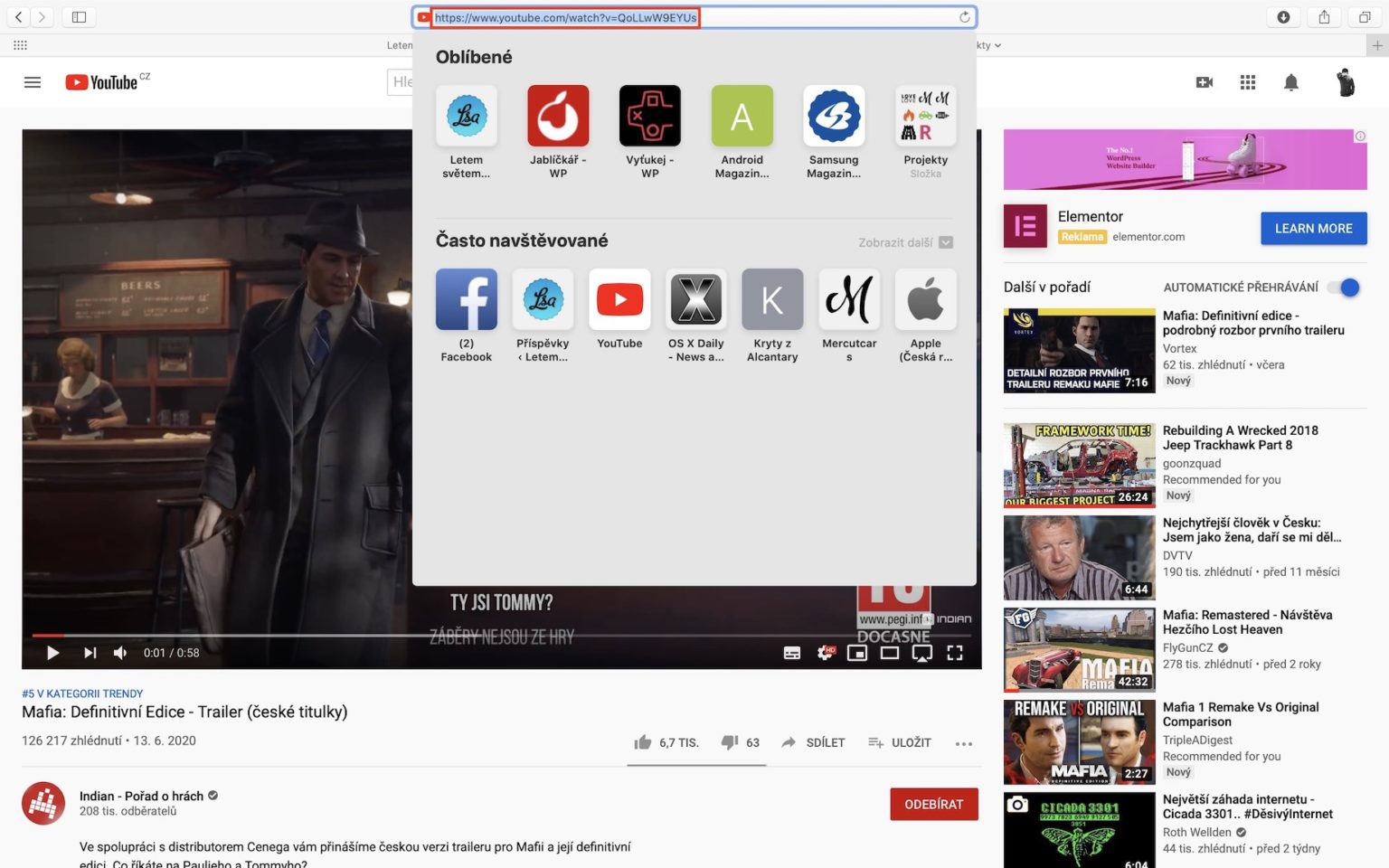The width and height of the screenshot is (1389, 868).
Task: Click Learn More ad button
Action: [x=1314, y=229]
